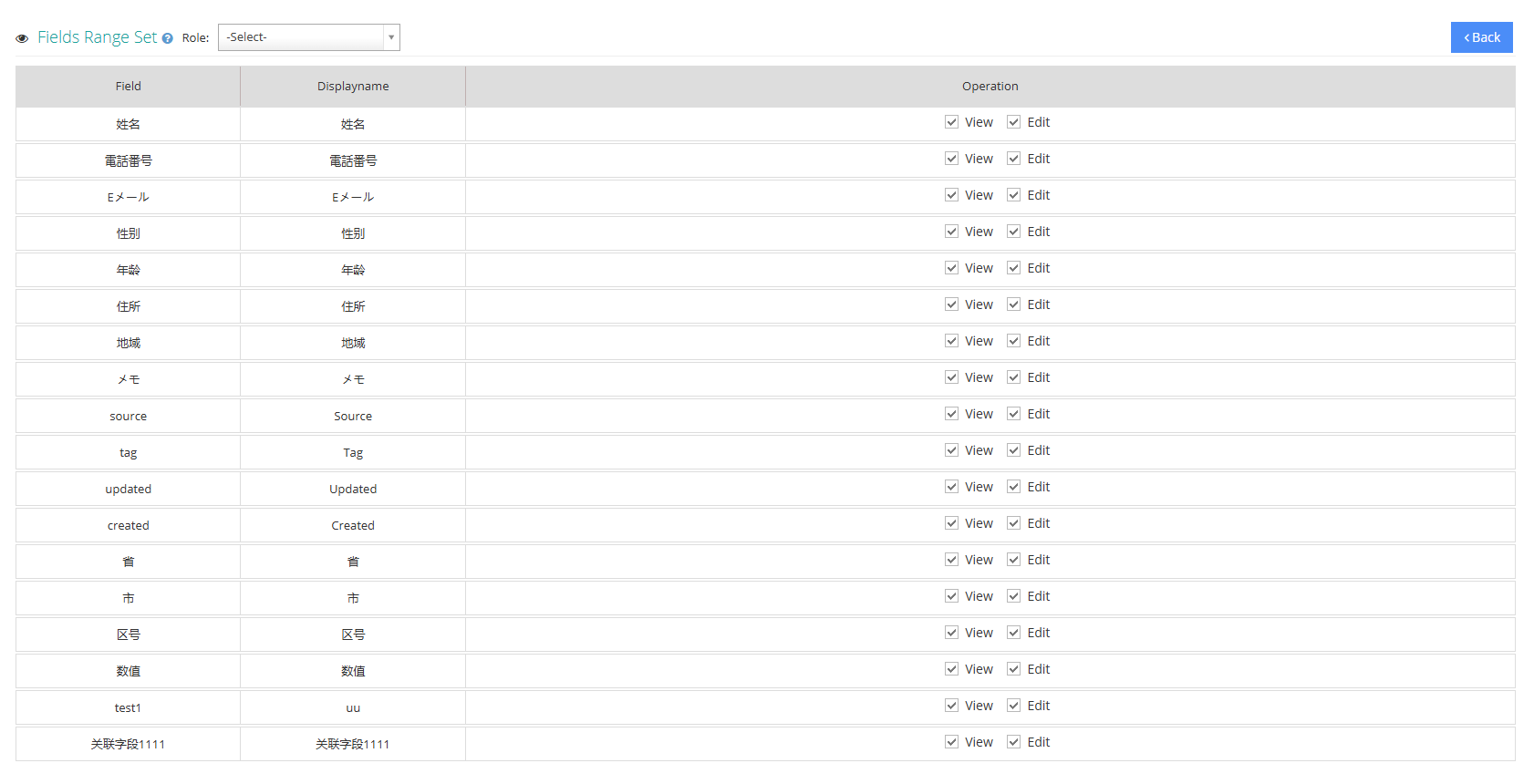Click the 'test1' field cell
The image size is (1534, 784).
click(128, 707)
